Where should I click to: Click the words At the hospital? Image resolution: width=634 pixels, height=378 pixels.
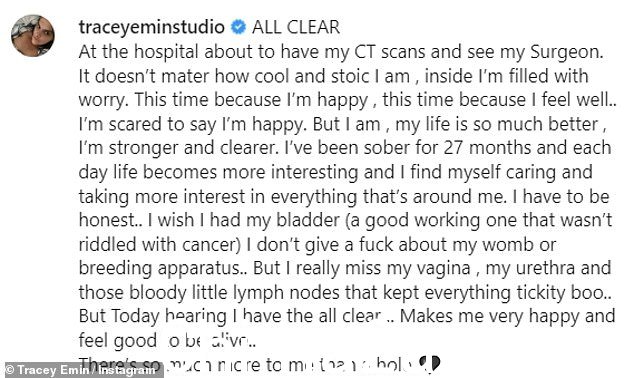(139, 52)
